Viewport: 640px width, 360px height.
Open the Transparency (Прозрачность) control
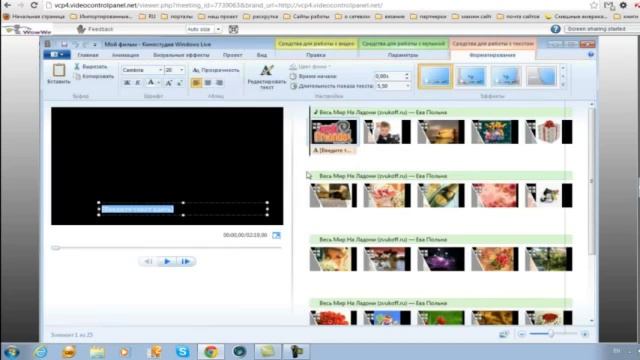[x=216, y=70]
